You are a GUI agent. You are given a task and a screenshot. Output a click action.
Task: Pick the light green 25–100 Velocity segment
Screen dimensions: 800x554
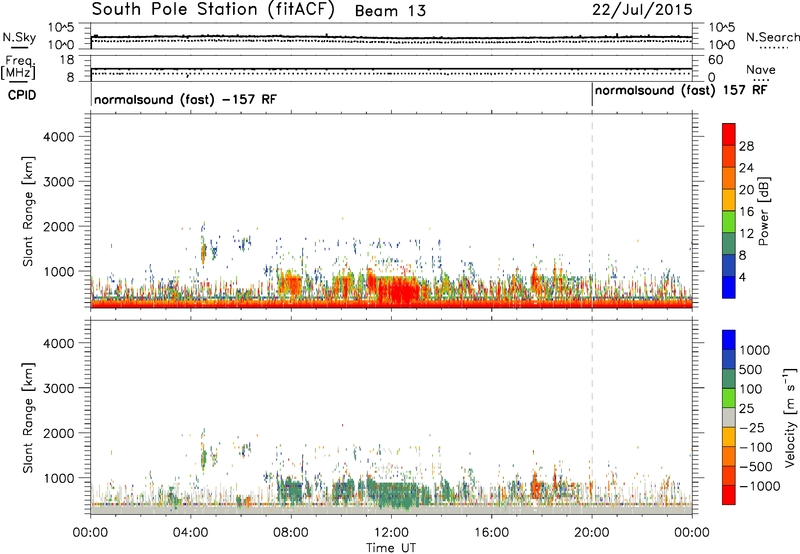(729, 398)
